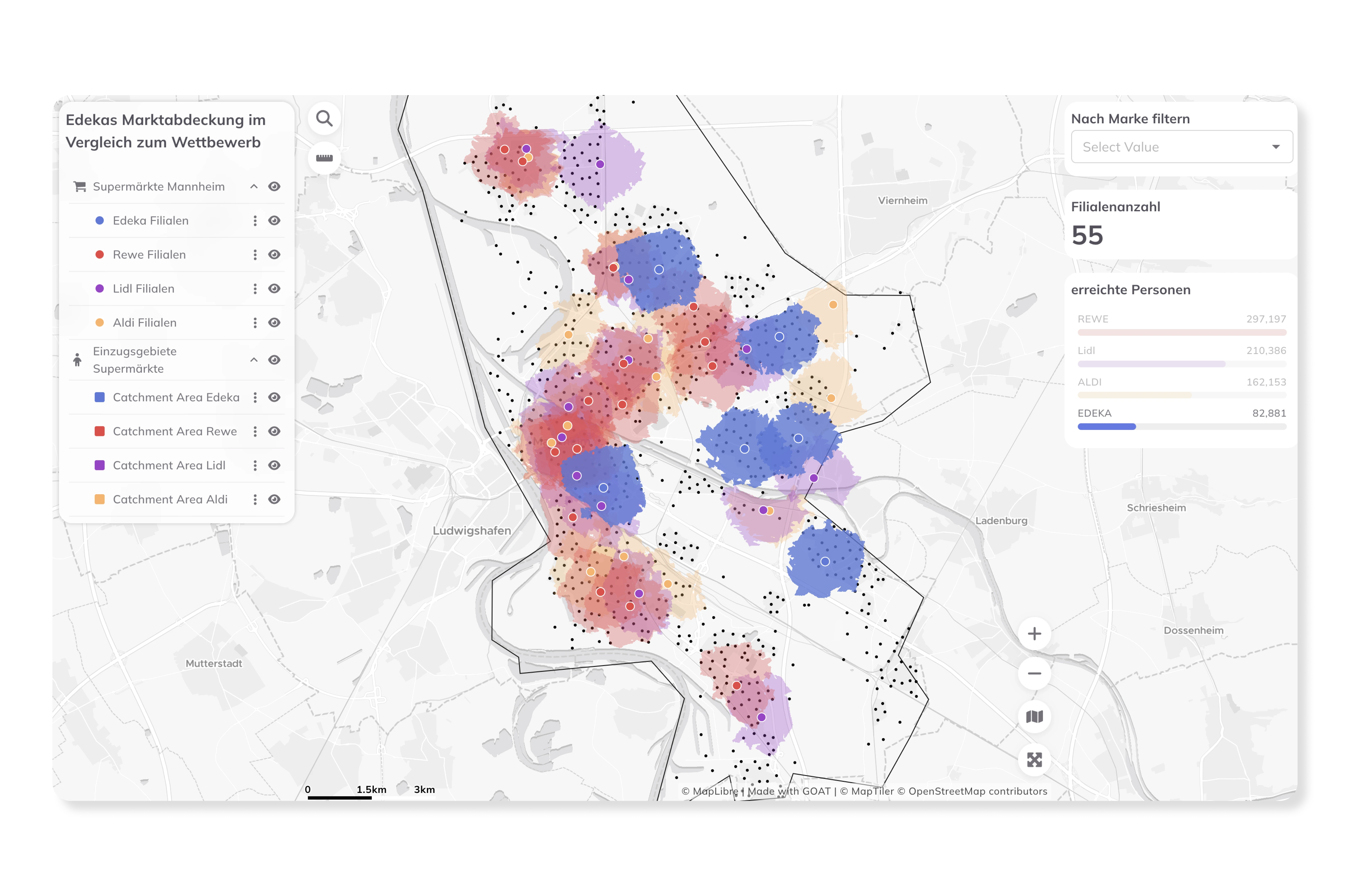
Task: Open options menu for Catchment Area Rewe
Action: click(255, 431)
